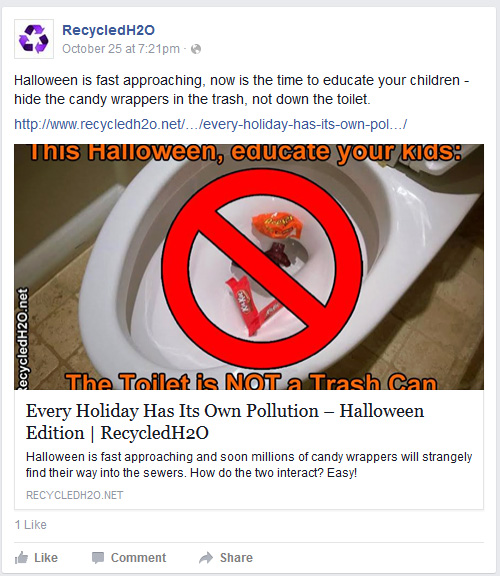Select the Share button text

[236, 558]
